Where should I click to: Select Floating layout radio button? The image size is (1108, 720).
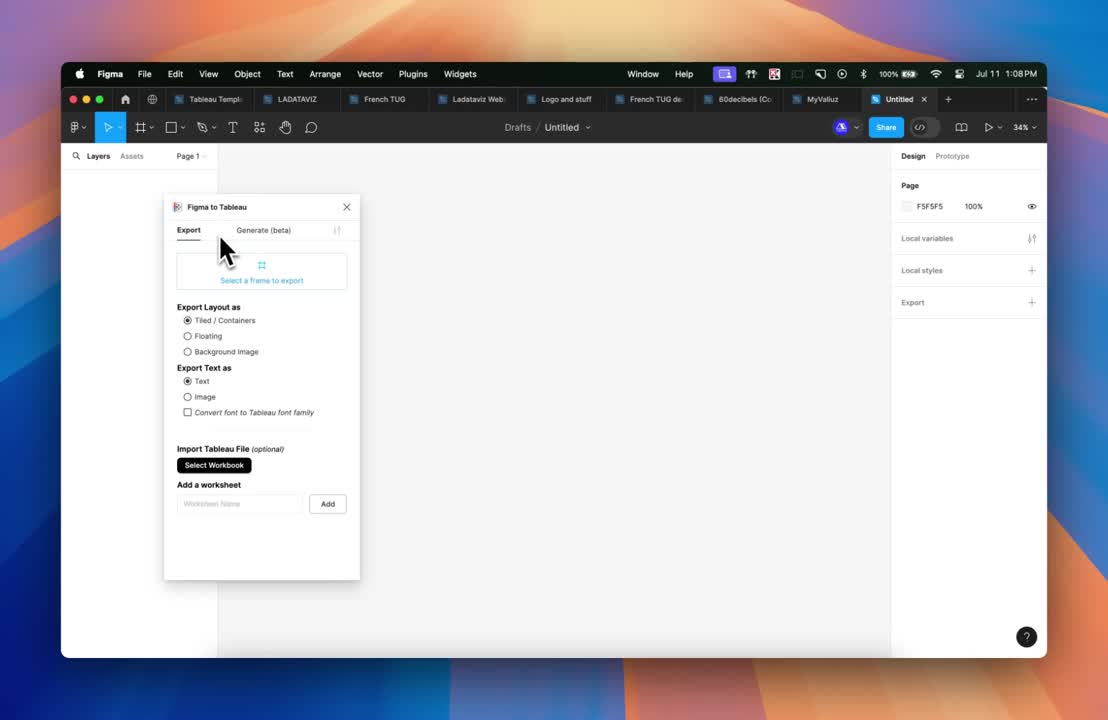tap(187, 336)
